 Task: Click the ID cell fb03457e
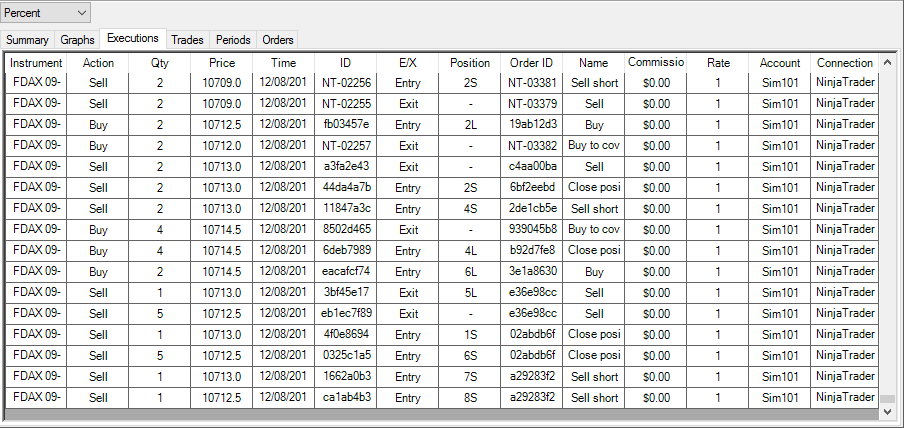346,125
